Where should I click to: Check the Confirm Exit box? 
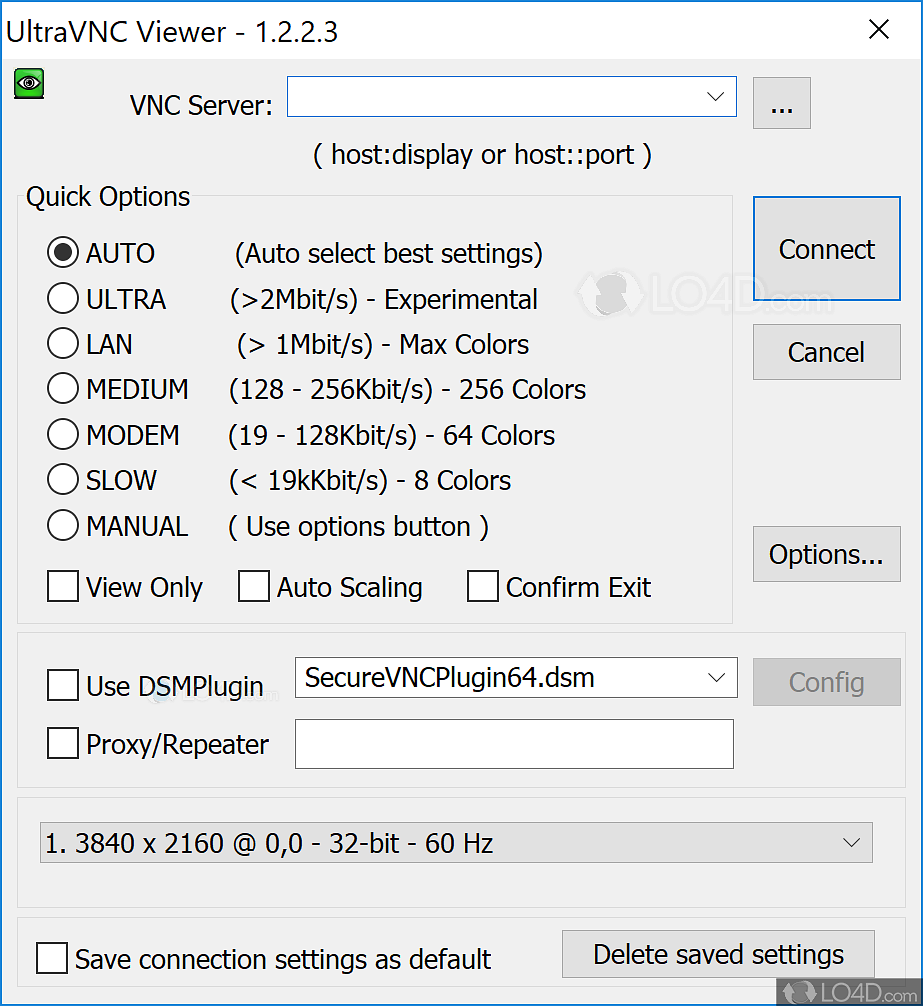click(x=483, y=587)
